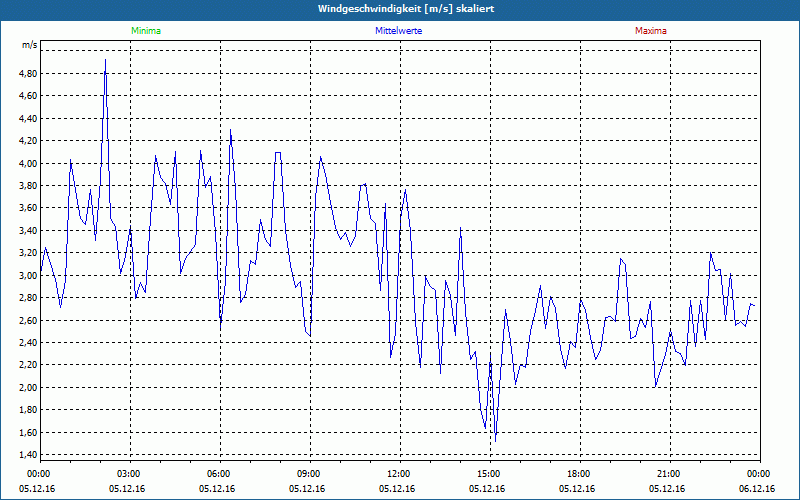Click the 05.12.16 date under 12:00
The height and width of the screenshot is (500, 800).
coord(397,489)
